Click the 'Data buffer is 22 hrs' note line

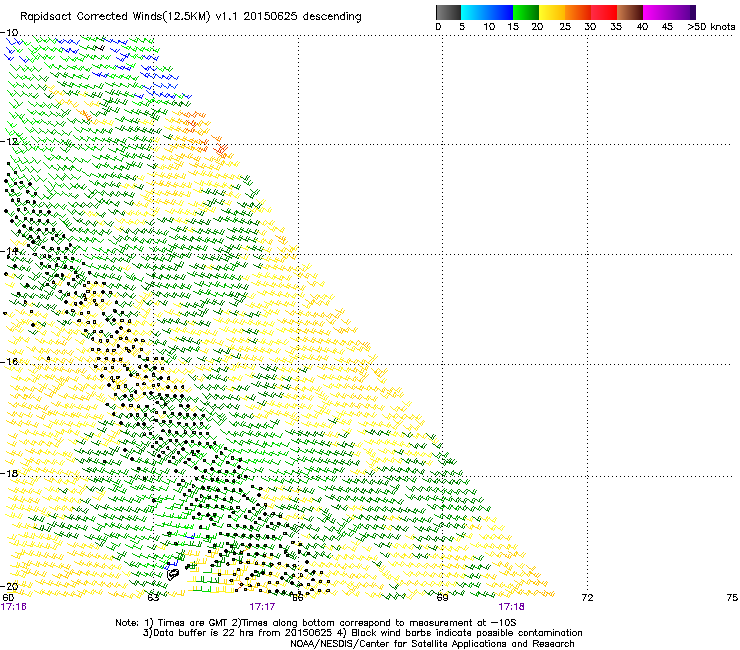pyautogui.click(x=363, y=633)
